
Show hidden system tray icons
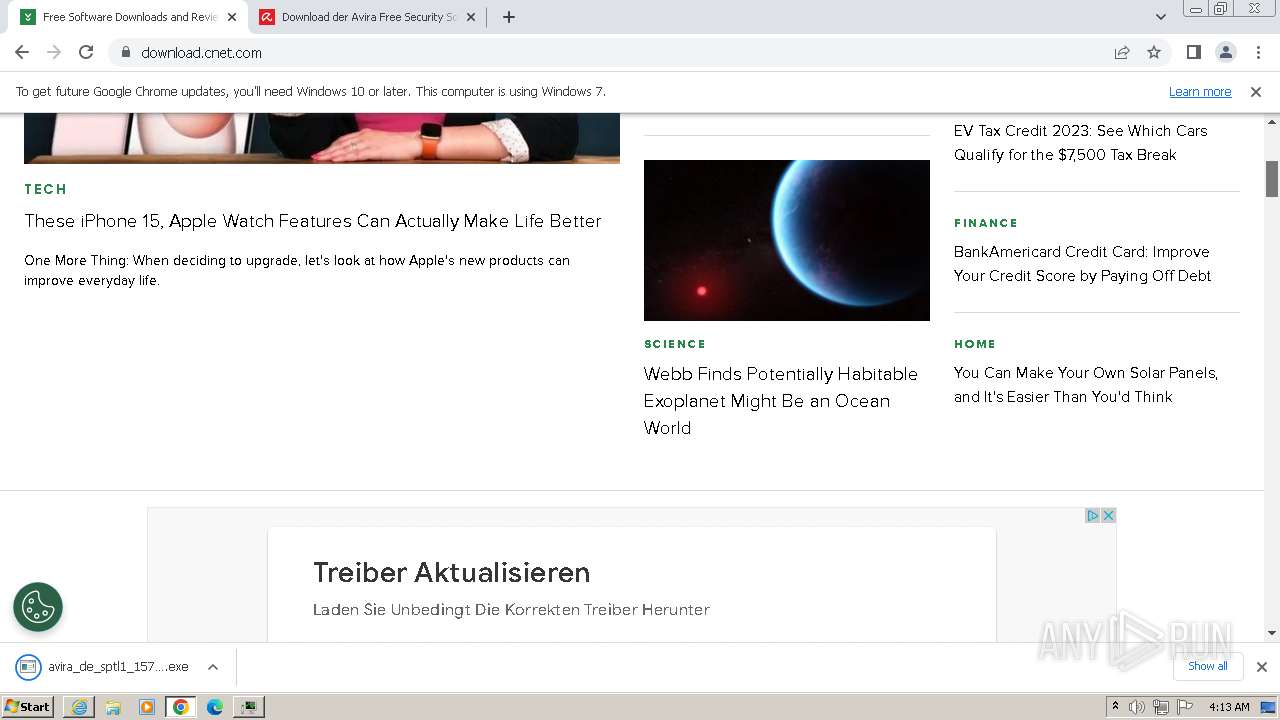(1116, 707)
